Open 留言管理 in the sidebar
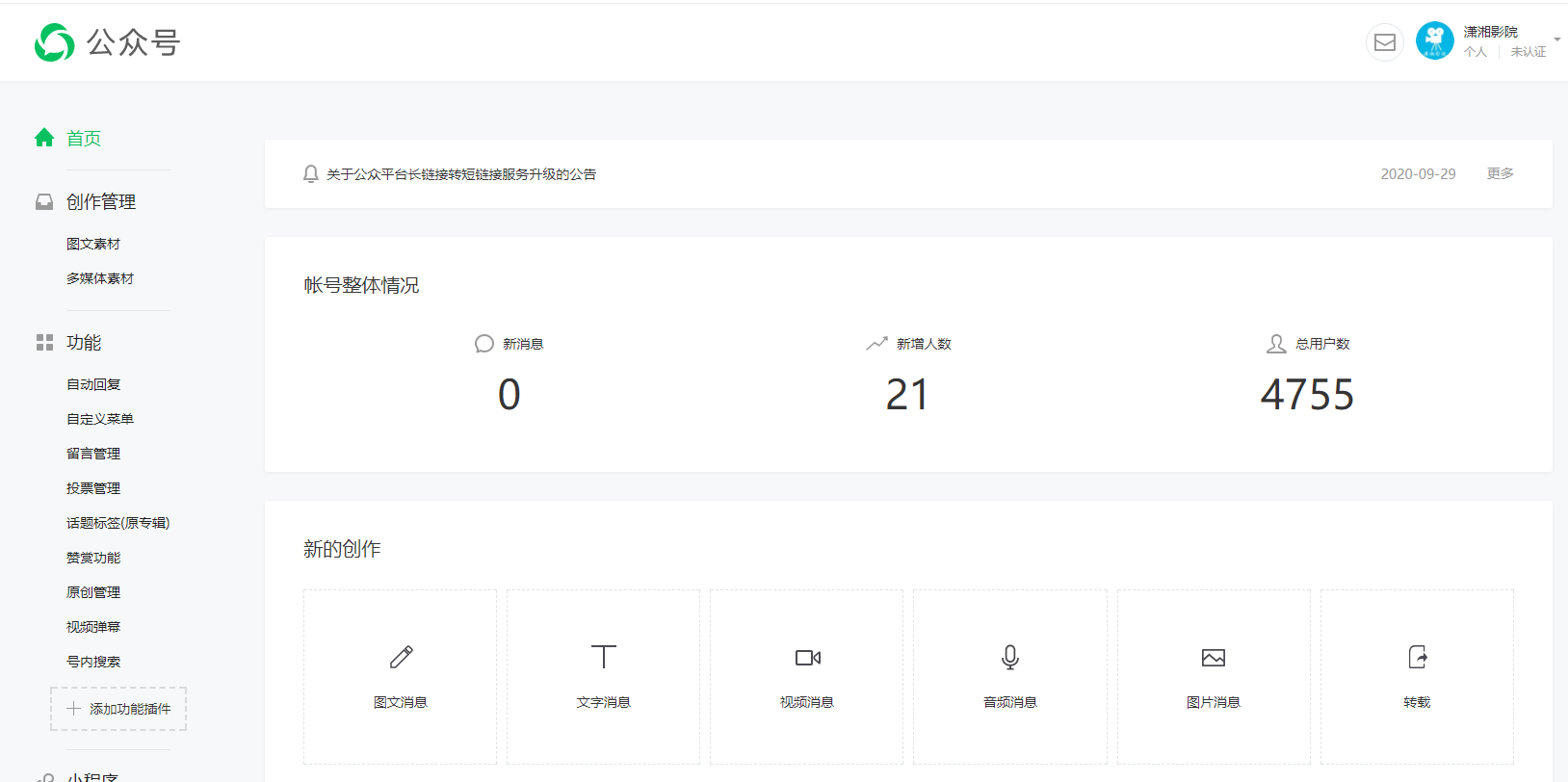Screen dimensions: 1568x782 93,455
